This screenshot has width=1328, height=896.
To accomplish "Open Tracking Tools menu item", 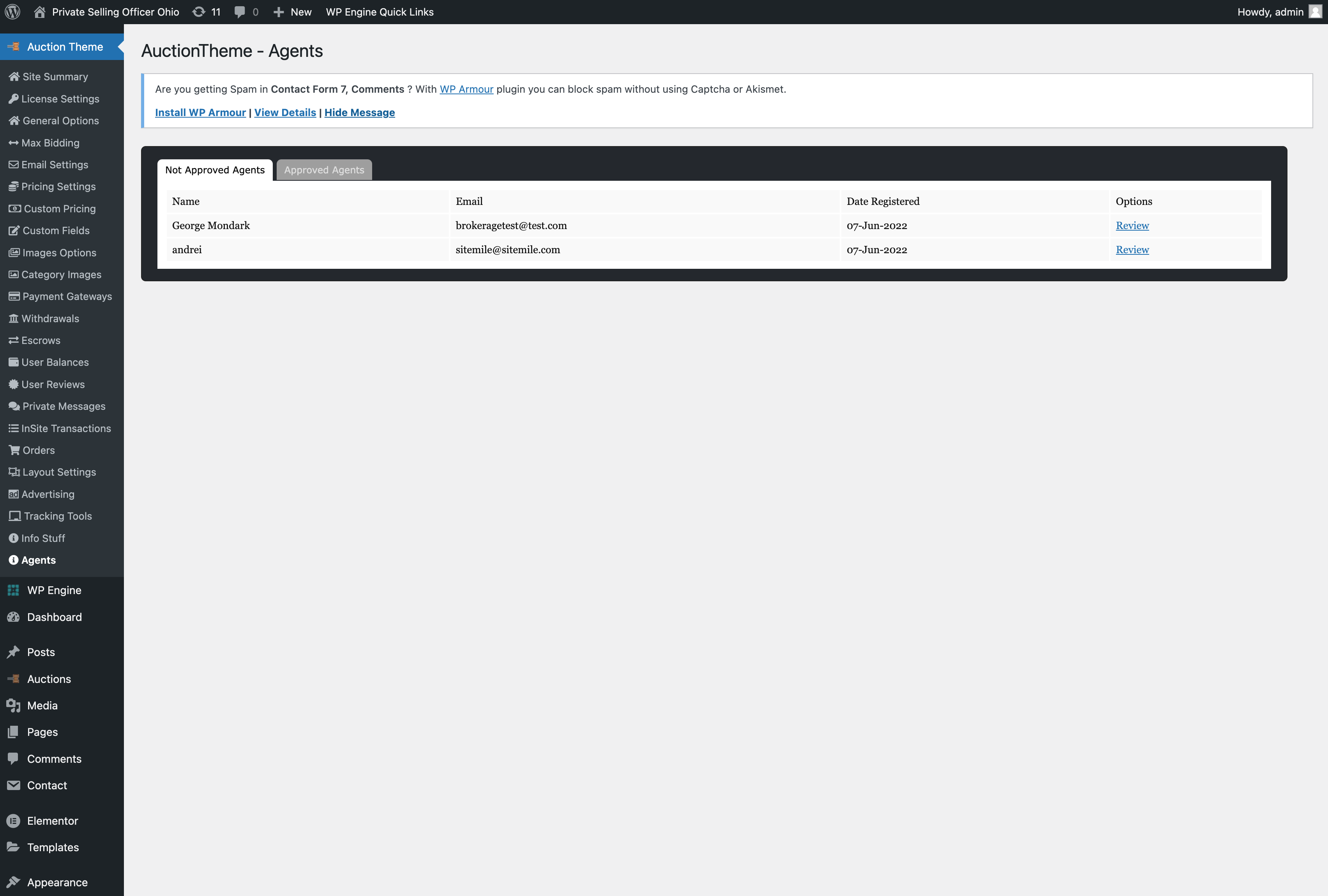I will [x=58, y=516].
